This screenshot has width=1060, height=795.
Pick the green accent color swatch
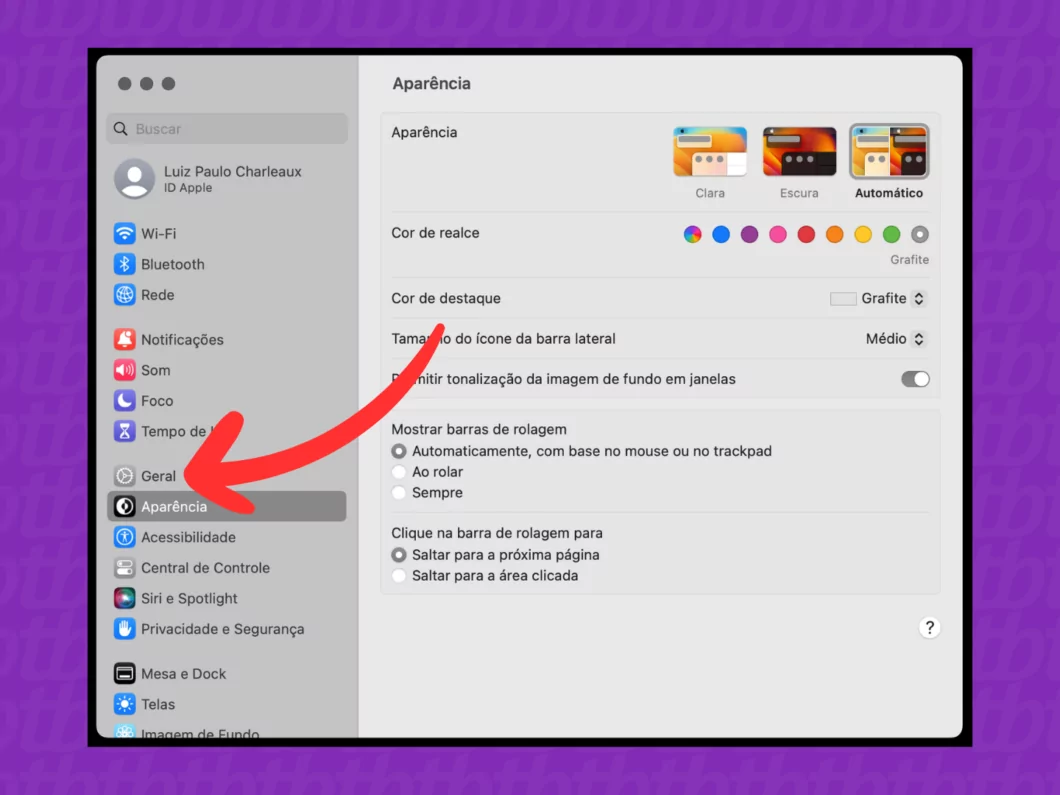892,235
